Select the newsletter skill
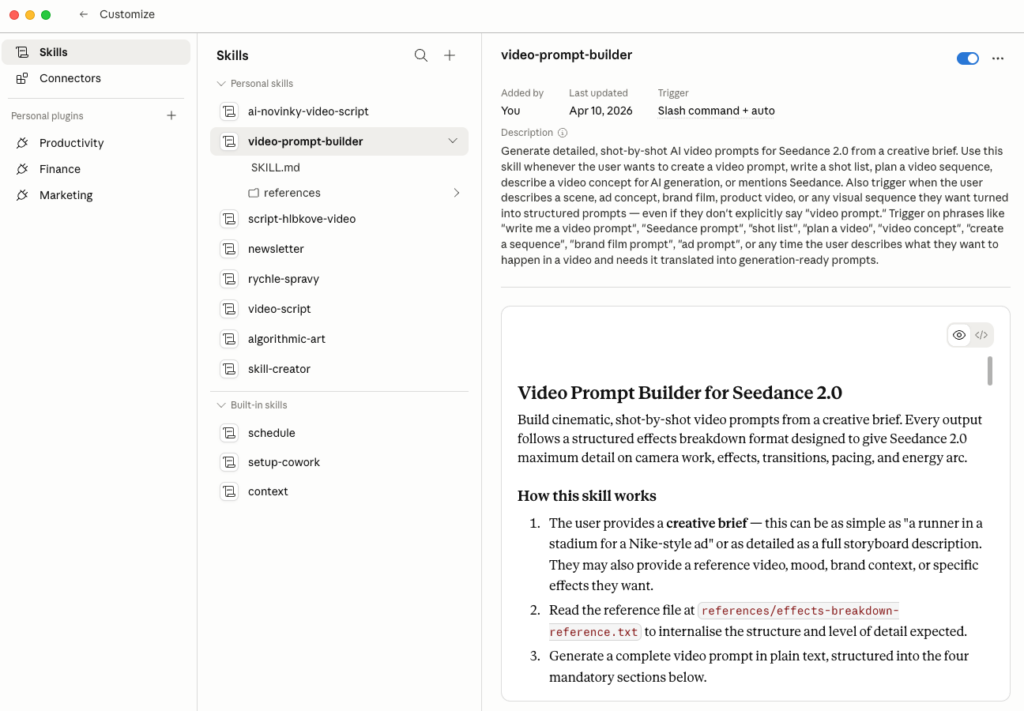 coord(276,249)
